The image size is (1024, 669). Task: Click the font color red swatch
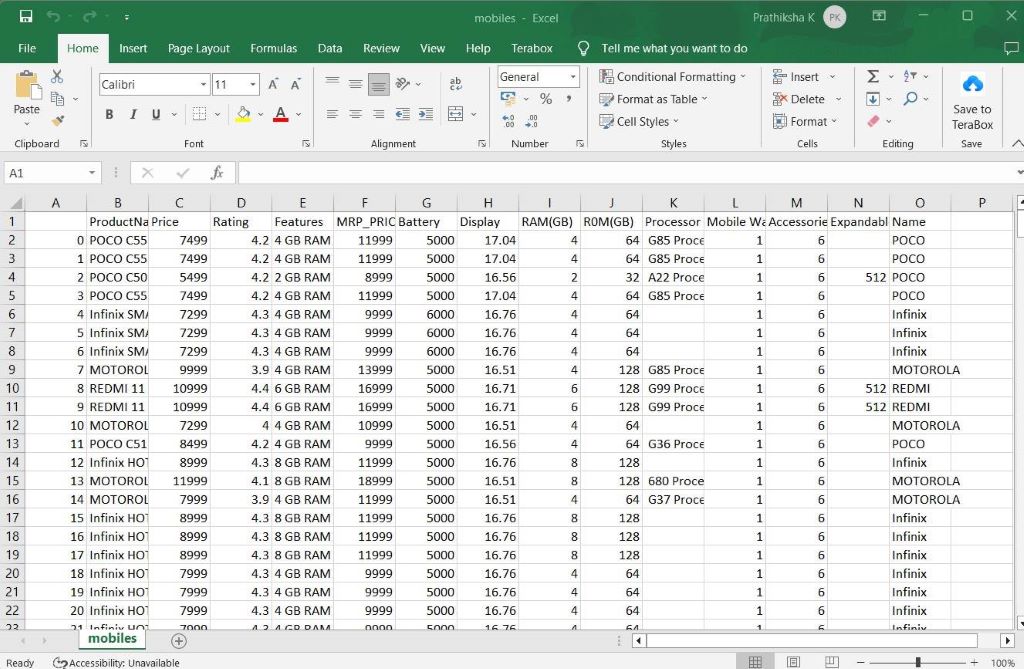point(281,115)
